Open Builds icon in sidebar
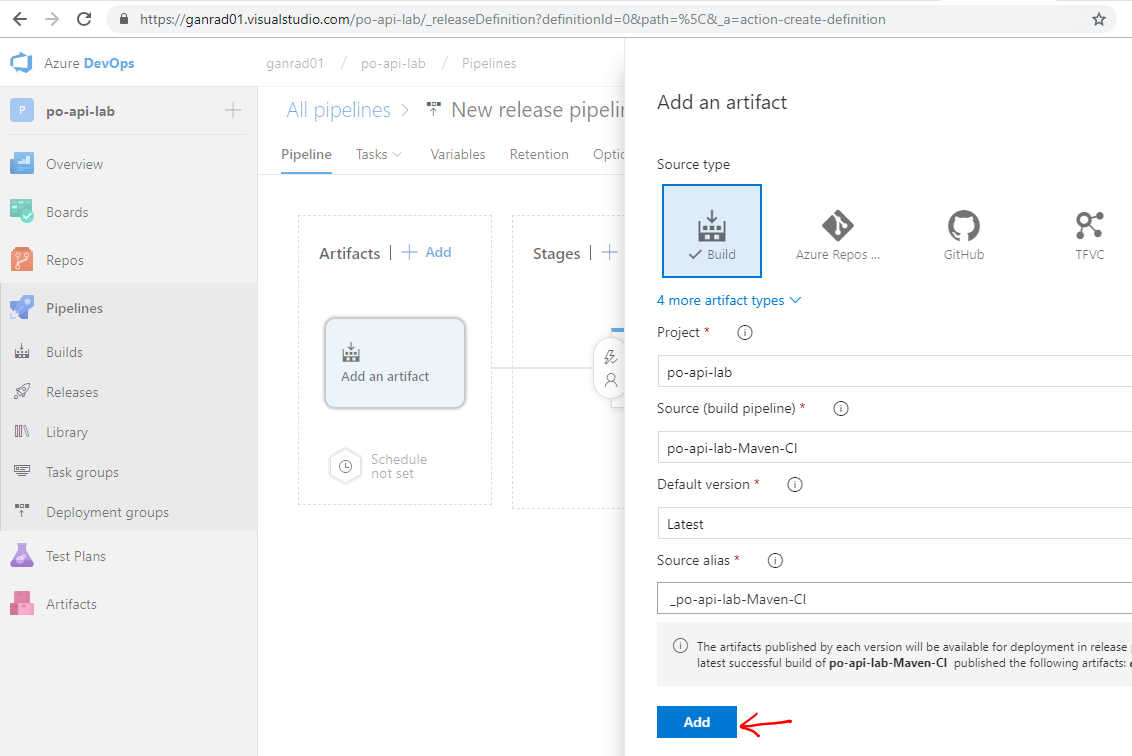Image resolution: width=1132 pixels, height=756 pixels. (x=22, y=352)
